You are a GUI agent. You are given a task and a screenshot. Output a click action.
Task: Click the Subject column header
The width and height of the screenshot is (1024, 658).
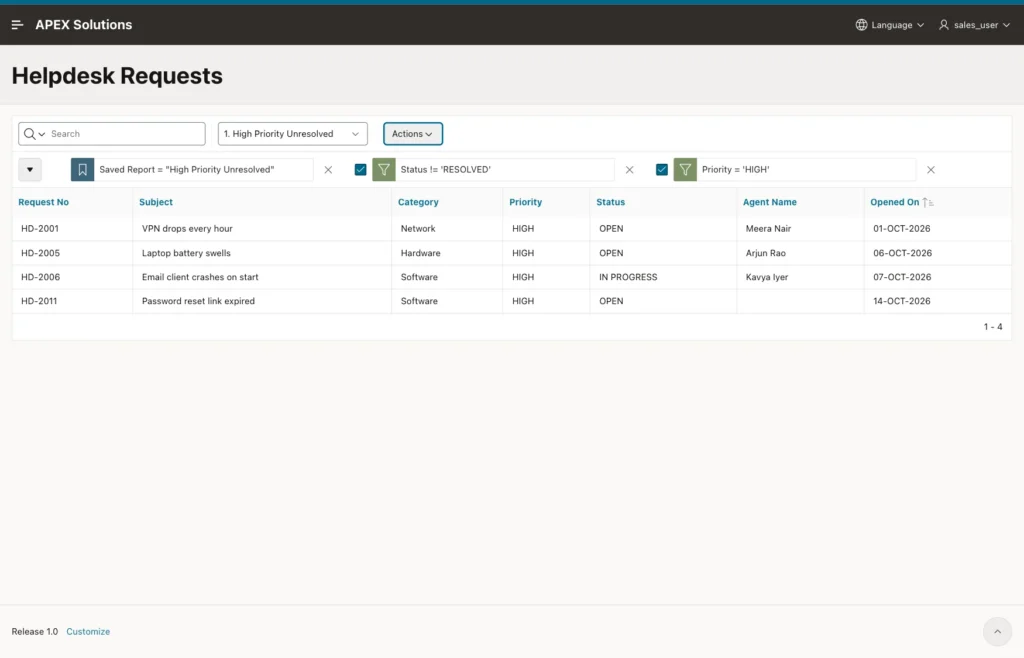[x=156, y=202]
